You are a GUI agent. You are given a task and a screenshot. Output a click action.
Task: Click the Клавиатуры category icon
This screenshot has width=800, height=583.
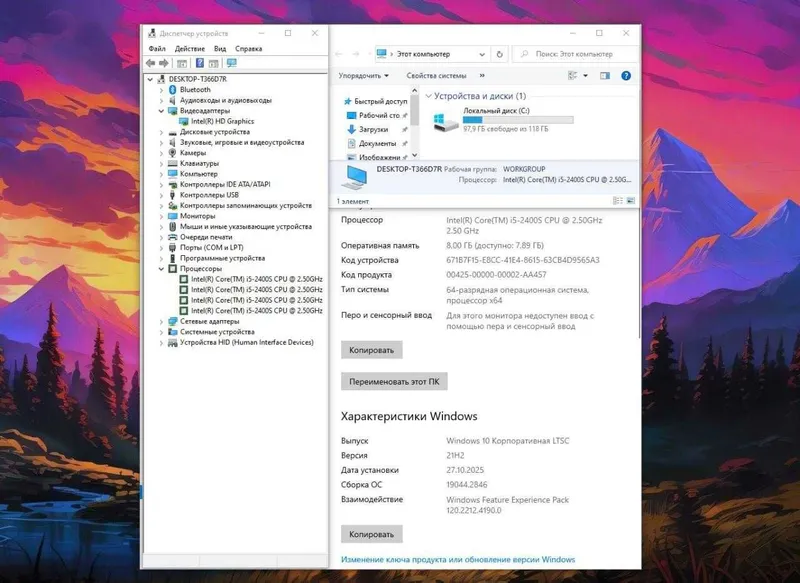pos(172,164)
